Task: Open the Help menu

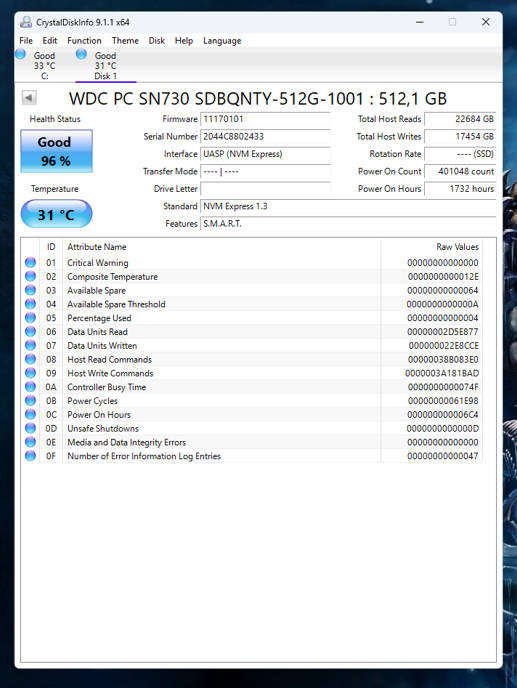Action: click(x=184, y=40)
